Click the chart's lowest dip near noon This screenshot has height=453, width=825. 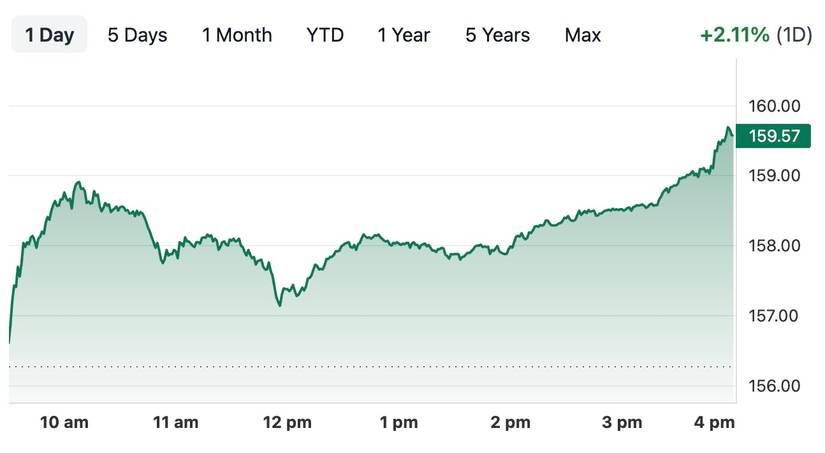coord(280,304)
